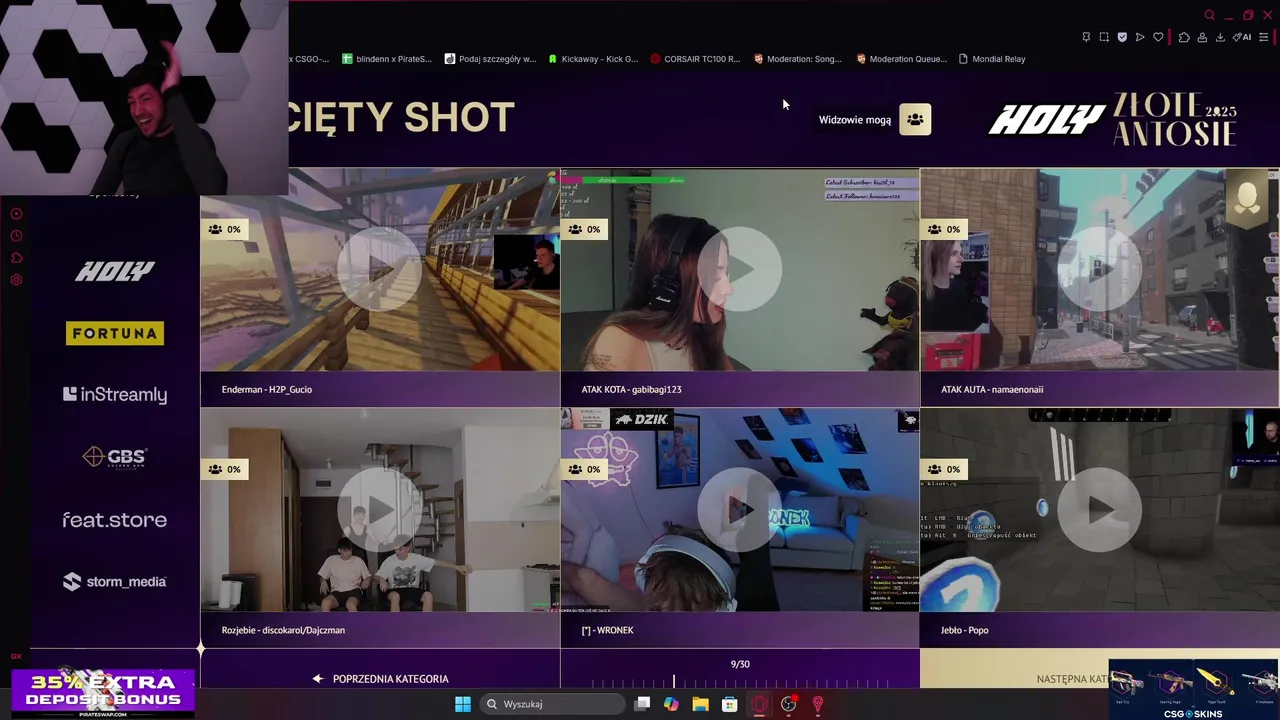Click the send arrow icon in toolbar

pyautogui.click(x=1140, y=37)
